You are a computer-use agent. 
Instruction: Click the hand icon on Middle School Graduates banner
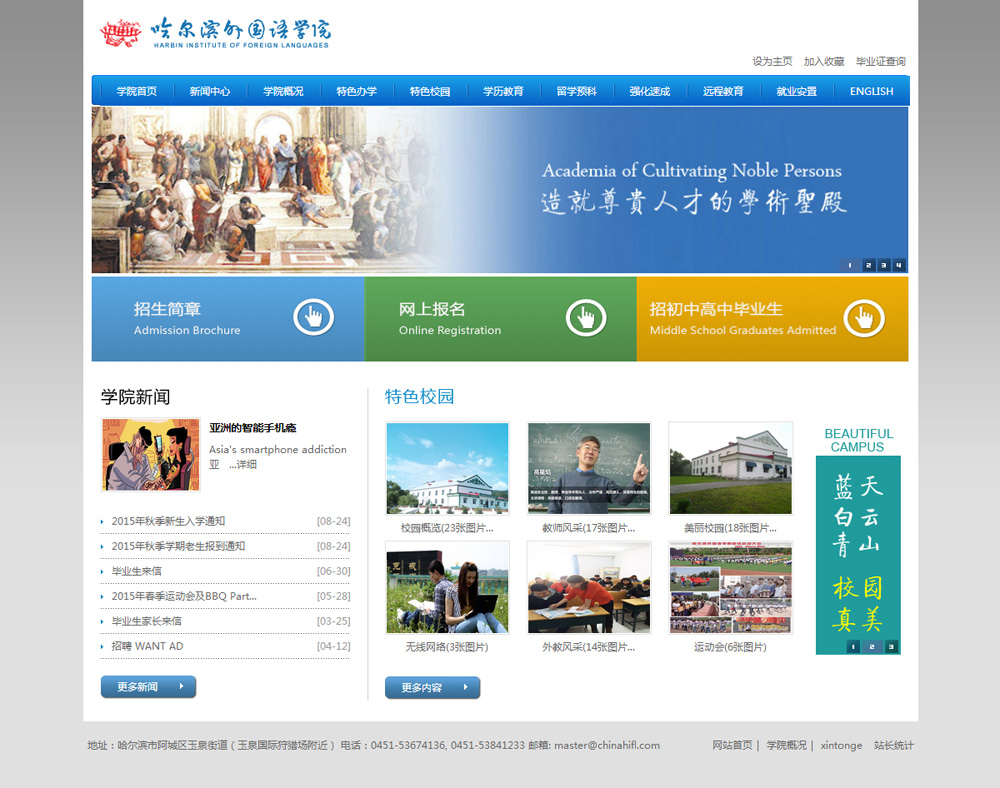click(x=864, y=317)
